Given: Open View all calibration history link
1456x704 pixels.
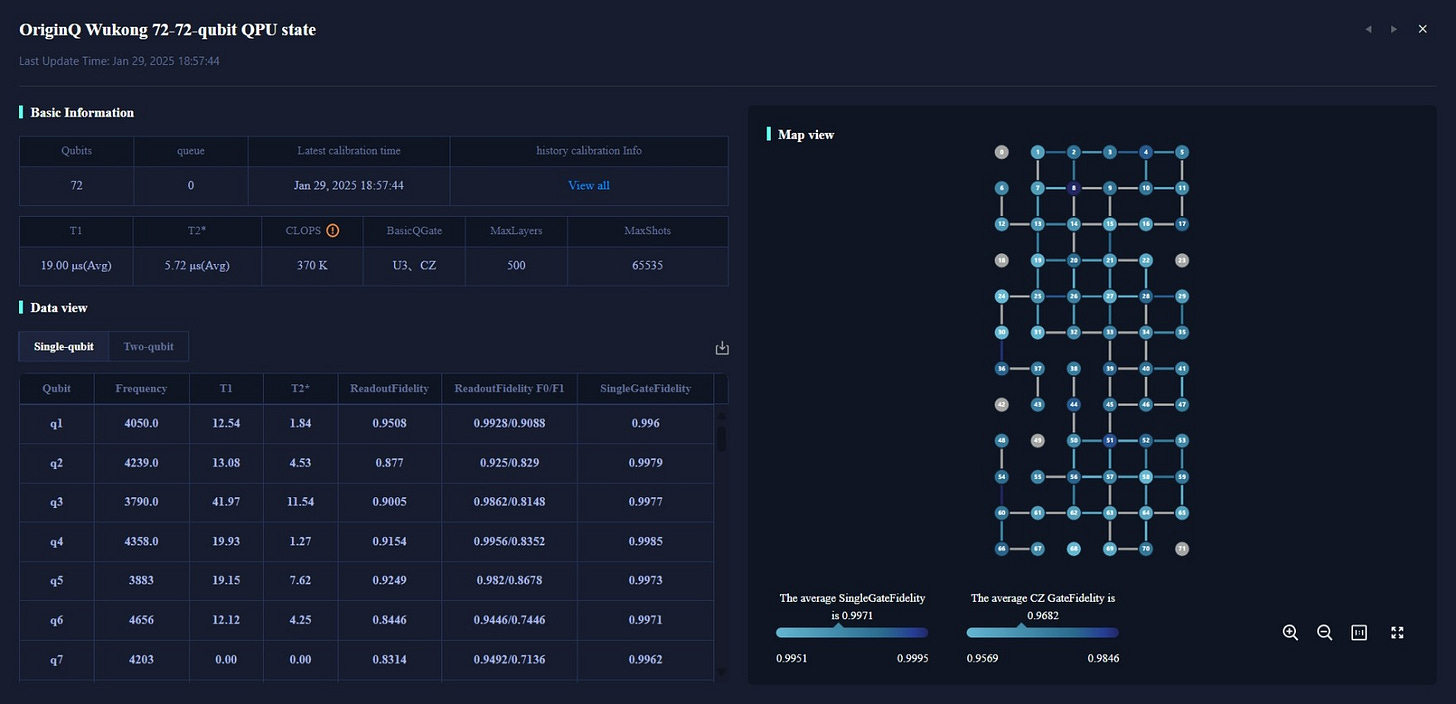Looking at the screenshot, I should [x=589, y=185].
